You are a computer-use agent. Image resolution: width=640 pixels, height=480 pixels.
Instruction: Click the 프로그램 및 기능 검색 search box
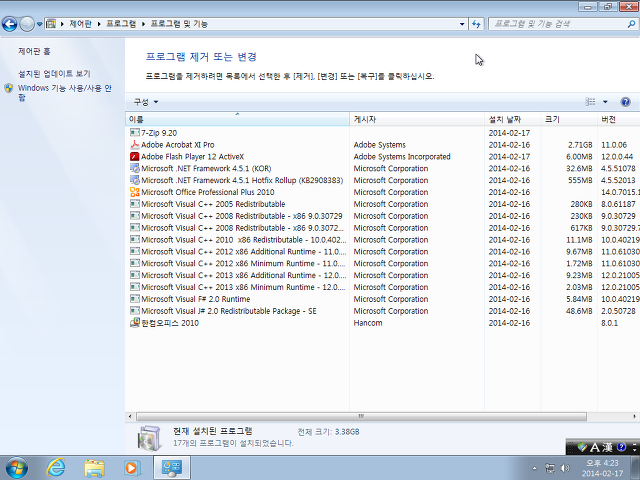point(557,24)
